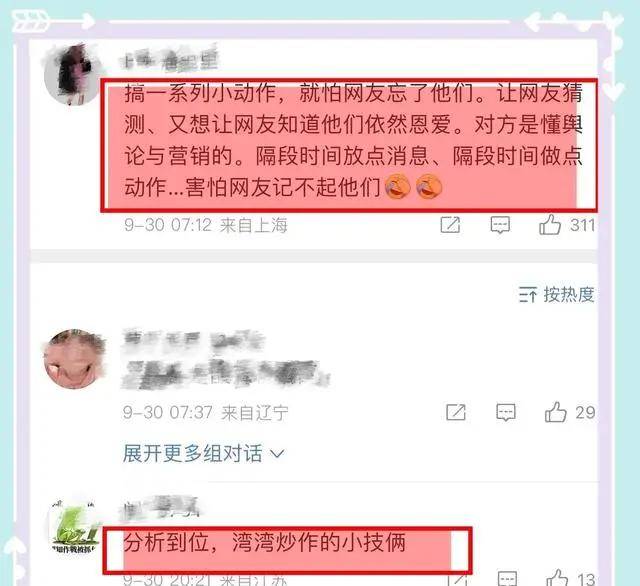This screenshot has height=586, width=640.
Task: Reply to the 湾湾炒作 comment
Action: (507, 579)
